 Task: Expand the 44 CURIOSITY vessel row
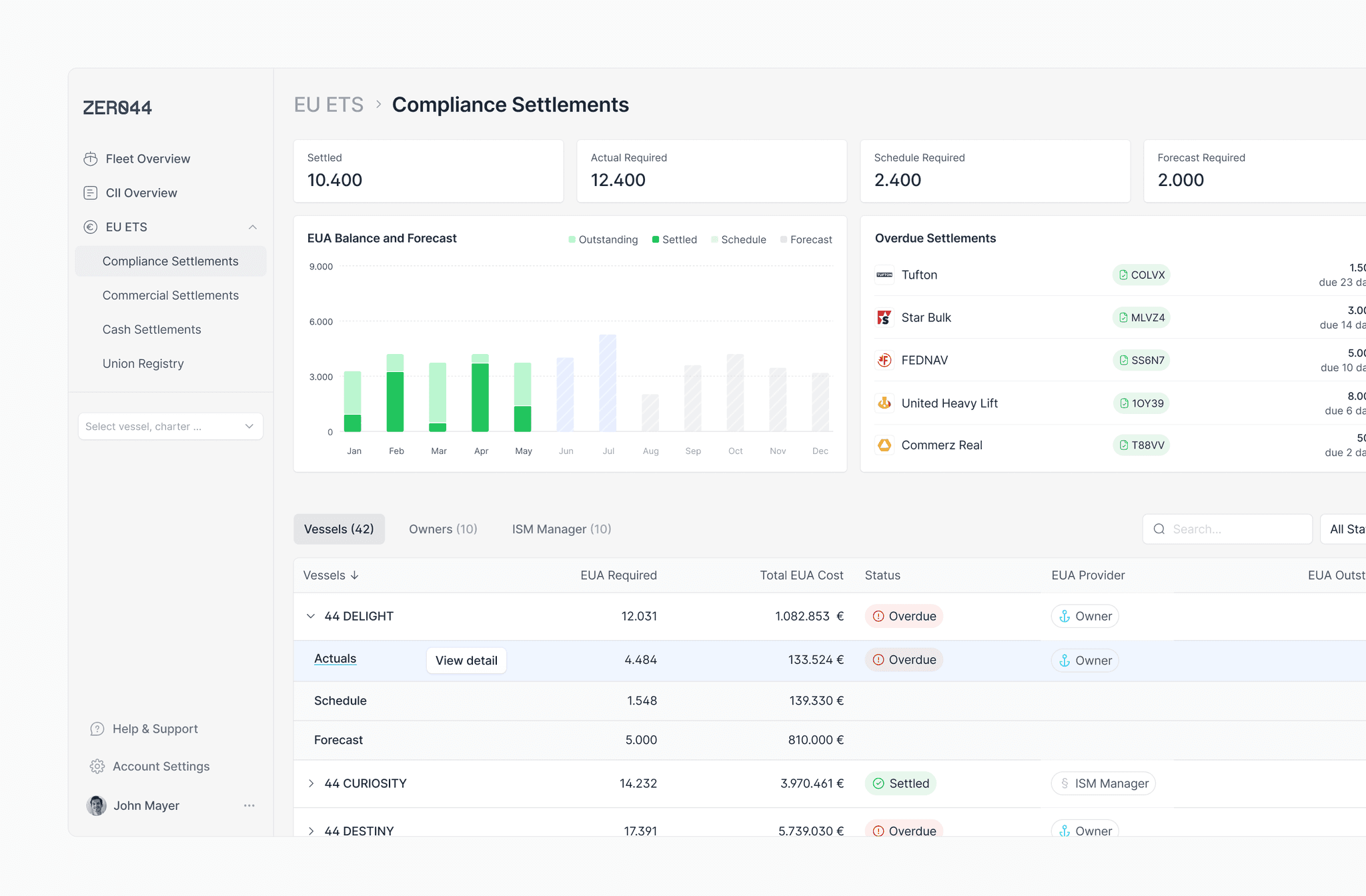(x=311, y=783)
